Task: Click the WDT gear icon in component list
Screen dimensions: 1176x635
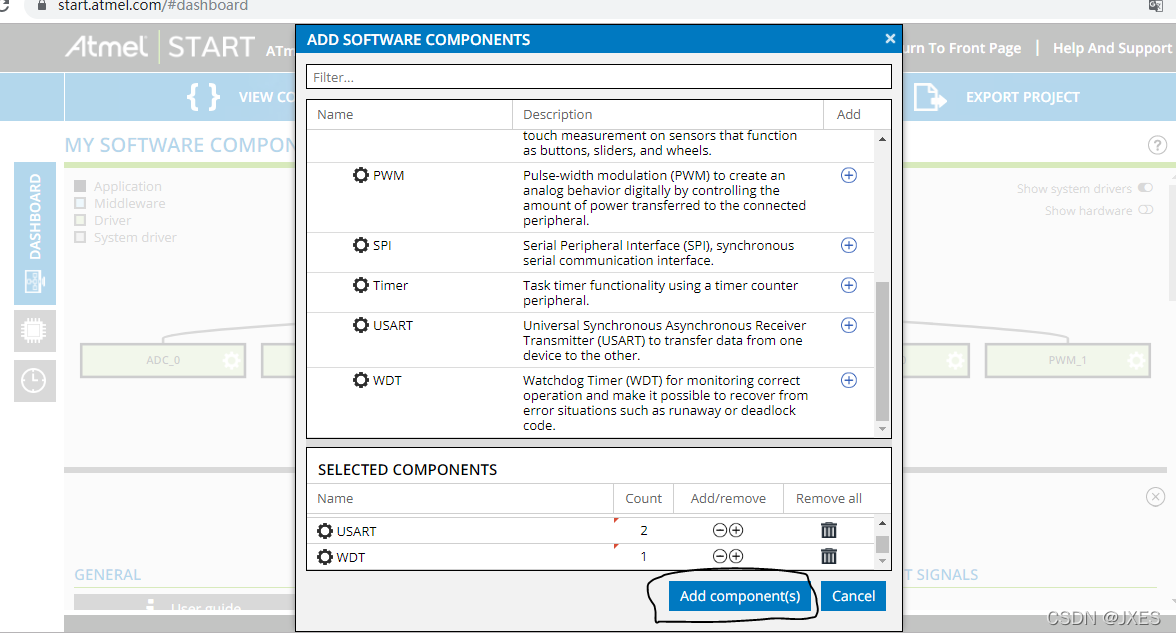Action: pos(361,380)
